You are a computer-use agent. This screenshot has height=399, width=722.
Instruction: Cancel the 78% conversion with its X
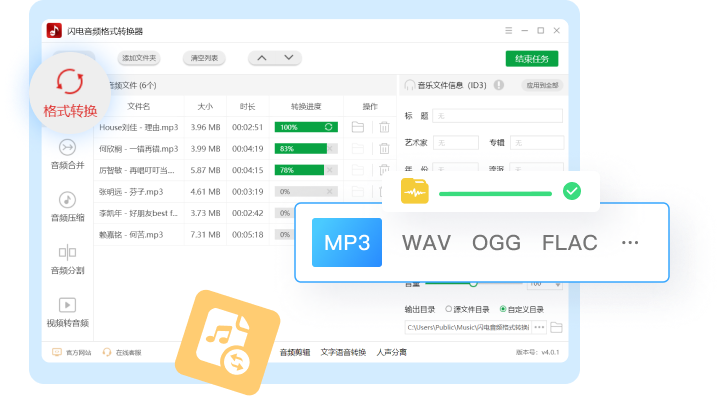330,170
